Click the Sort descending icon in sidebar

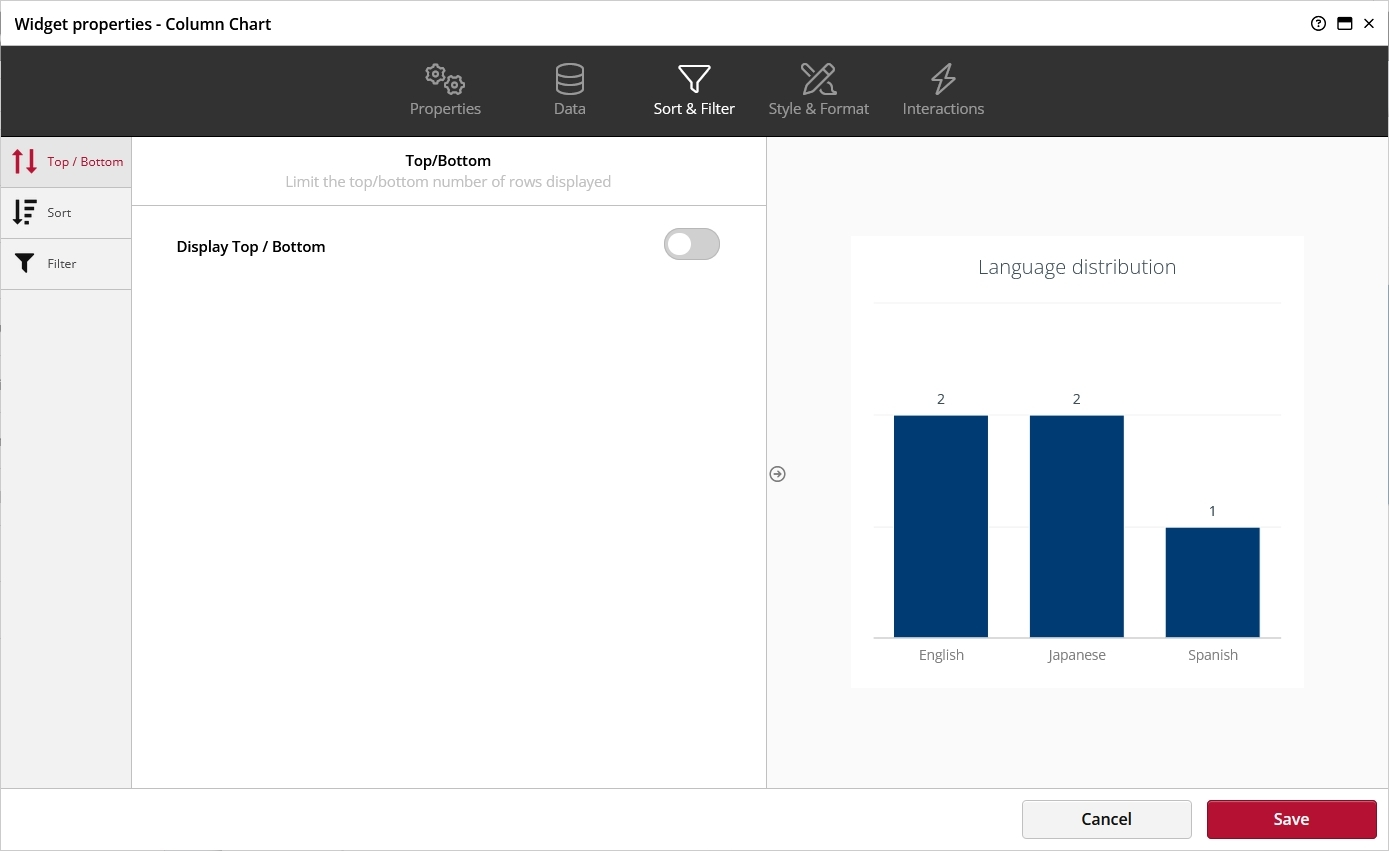(24, 212)
